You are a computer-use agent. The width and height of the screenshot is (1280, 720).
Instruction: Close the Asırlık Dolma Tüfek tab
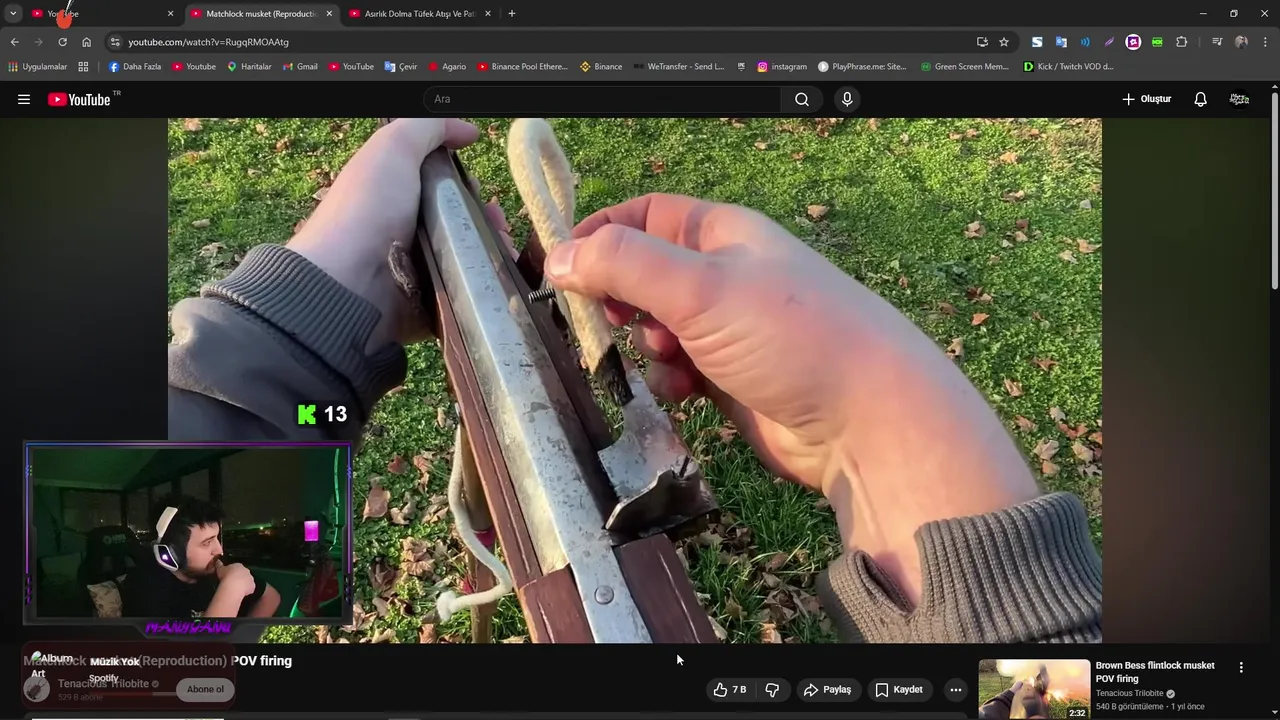[488, 13]
